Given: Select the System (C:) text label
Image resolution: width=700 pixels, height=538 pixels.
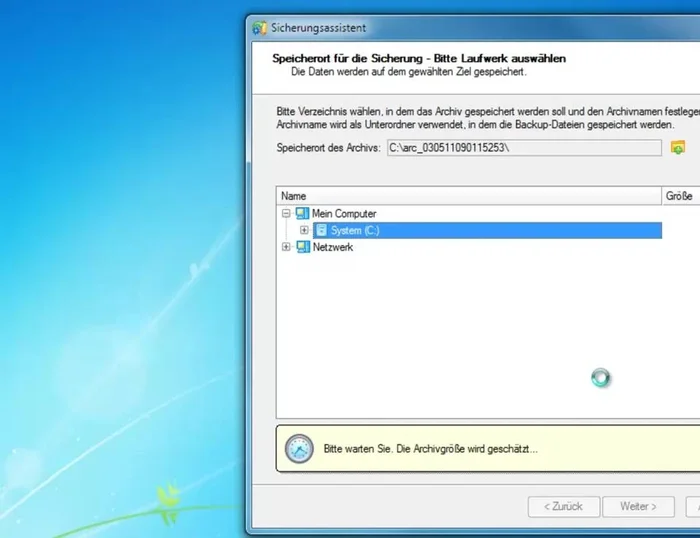Looking at the screenshot, I should click(355, 231).
